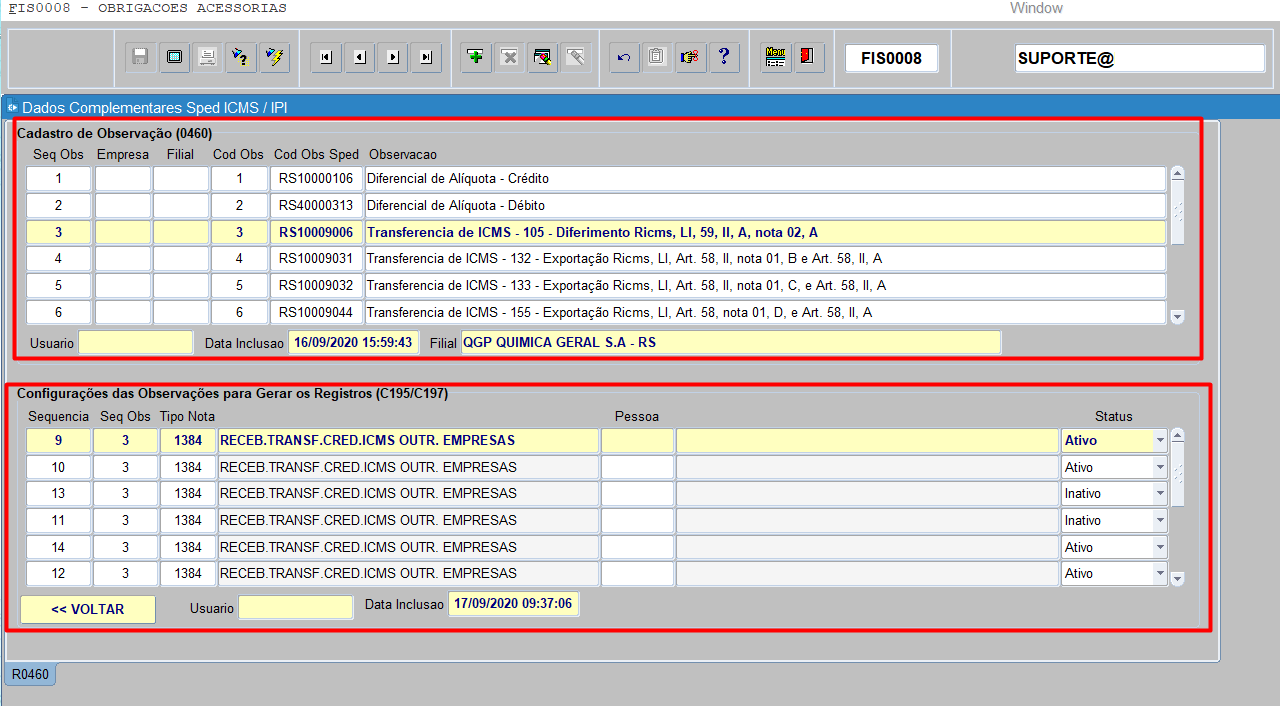
Task: Click the Execute Query lightning icon
Action: [274, 57]
